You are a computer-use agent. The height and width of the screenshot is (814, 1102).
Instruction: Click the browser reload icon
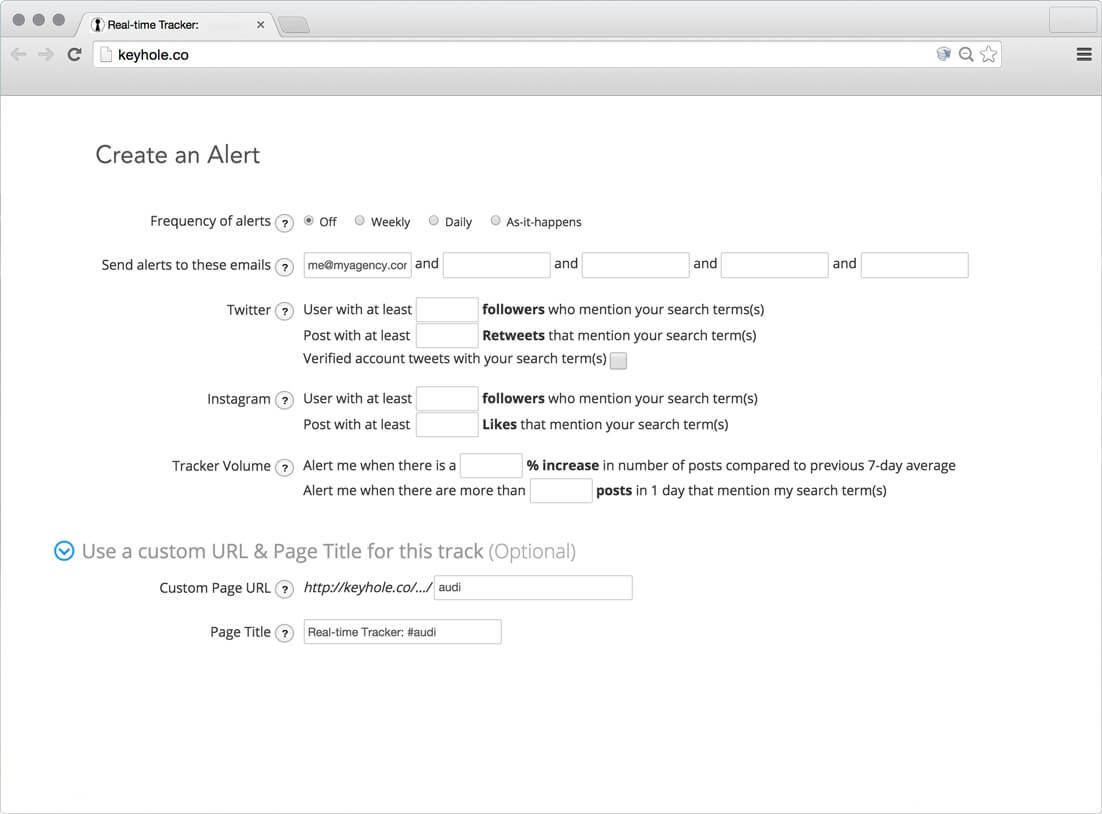pyautogui.click(x=74, y=54)
